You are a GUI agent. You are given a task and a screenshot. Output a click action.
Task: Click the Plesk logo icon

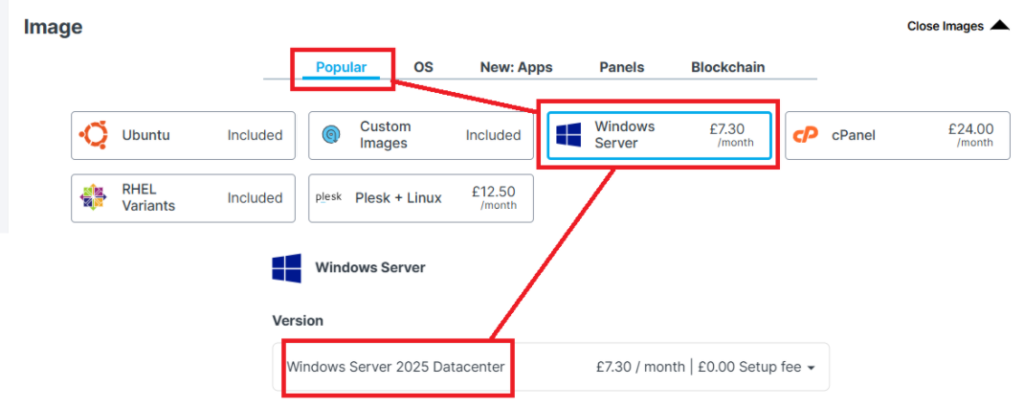coord(329,198)
